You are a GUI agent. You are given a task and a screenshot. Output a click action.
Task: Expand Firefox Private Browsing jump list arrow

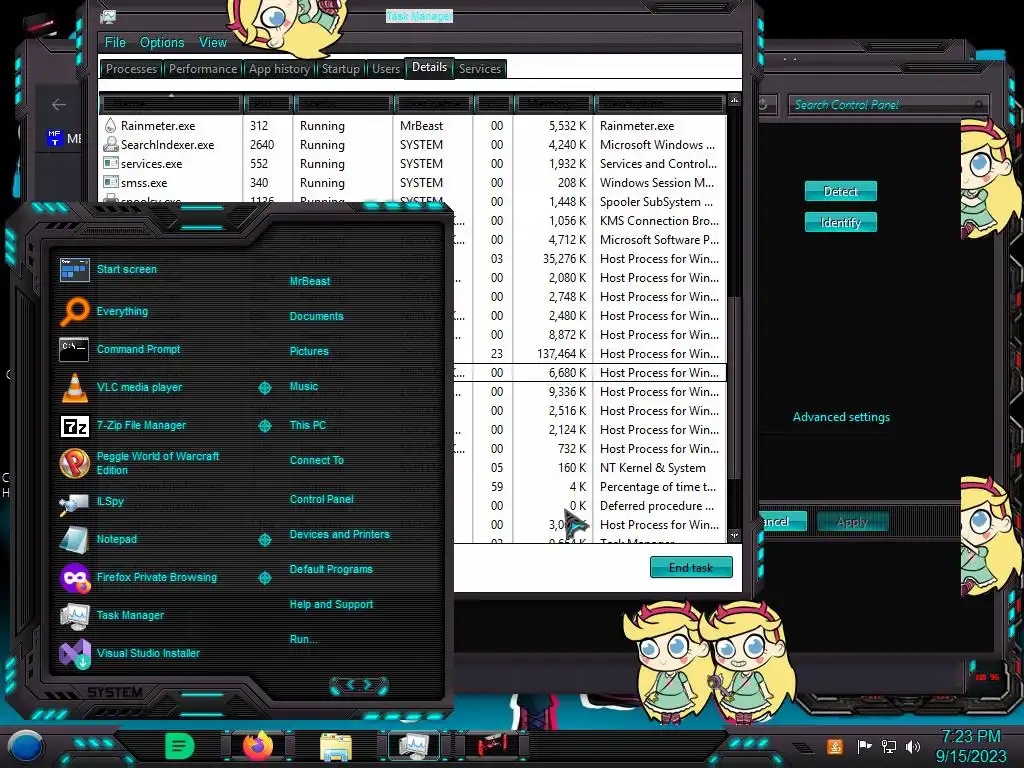pos(264,578)
